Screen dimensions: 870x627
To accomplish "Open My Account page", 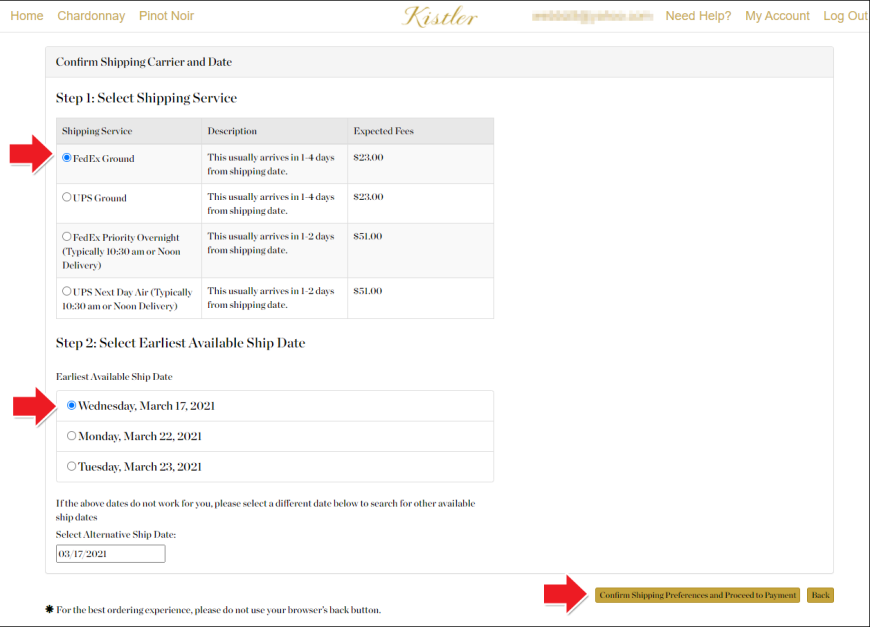I will 777,16.
